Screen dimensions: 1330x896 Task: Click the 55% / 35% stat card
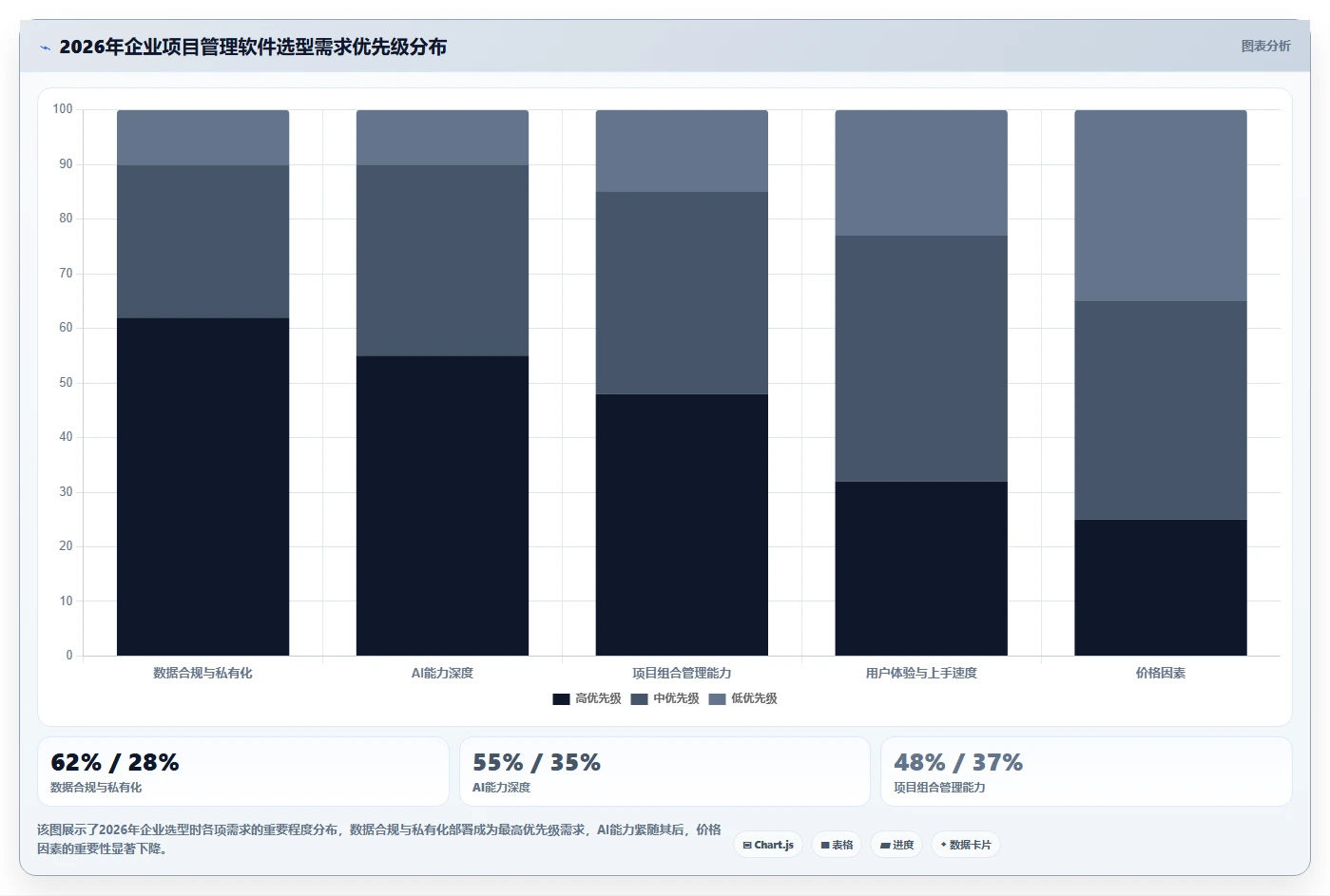pos(665,772)
